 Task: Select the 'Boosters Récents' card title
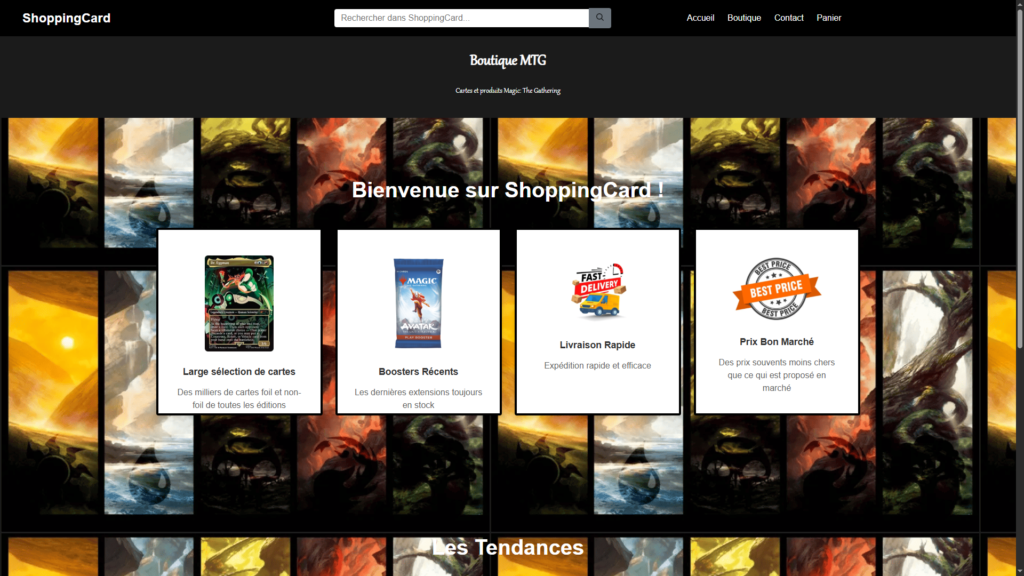[x=418, y=372]
